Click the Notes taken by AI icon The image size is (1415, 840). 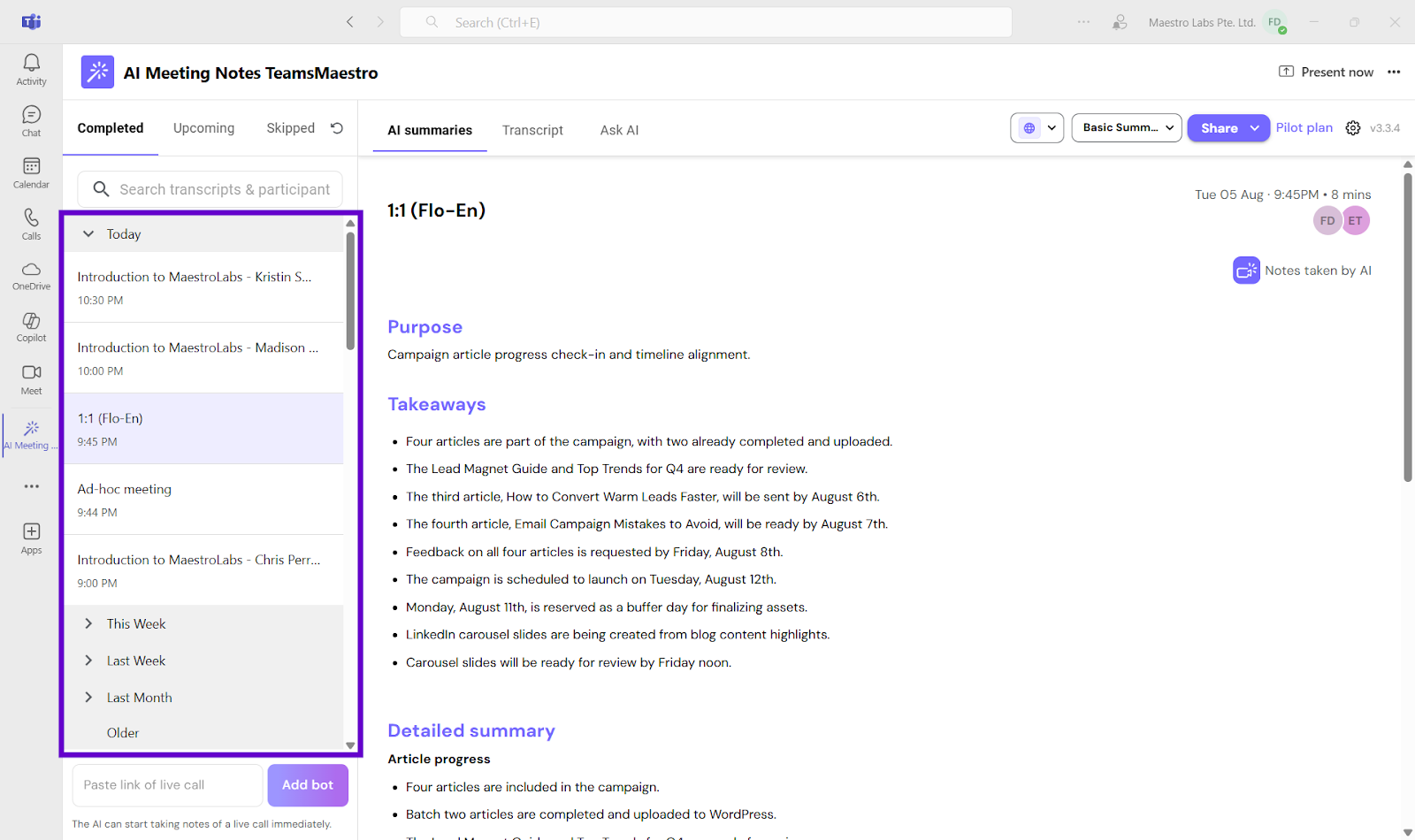click(x=1246, y=271)
